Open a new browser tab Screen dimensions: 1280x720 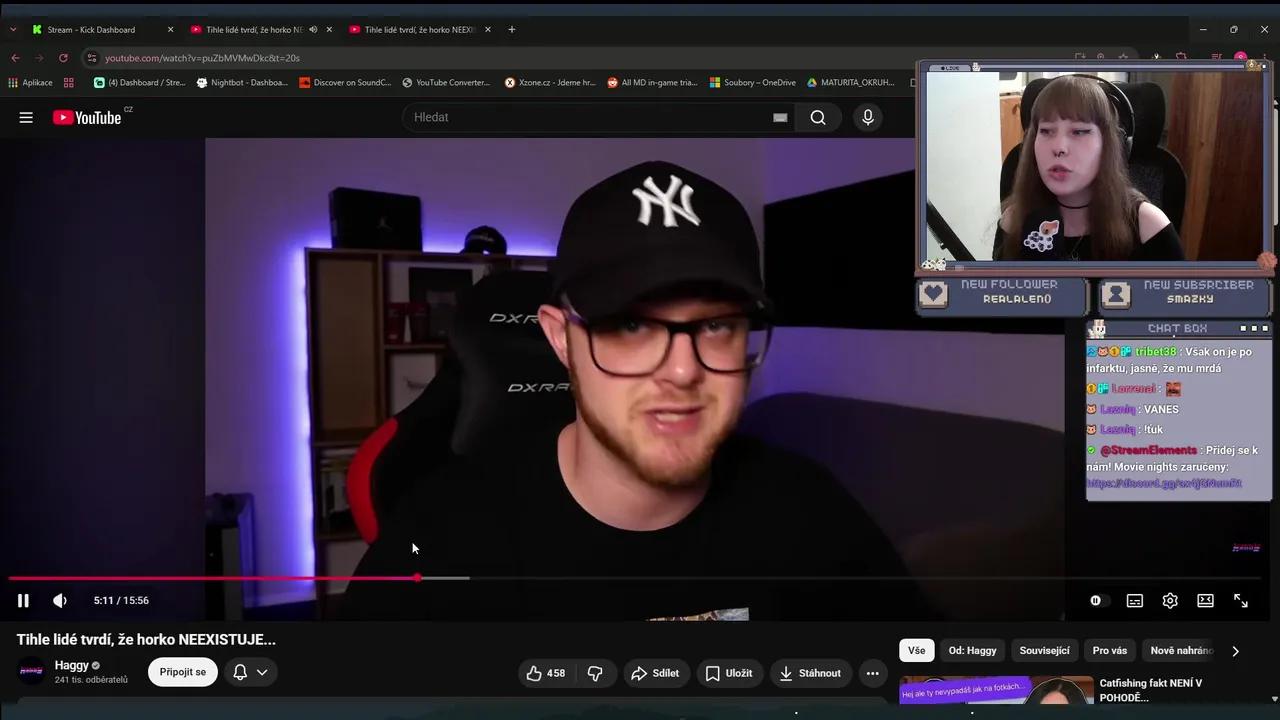(512, 30)
